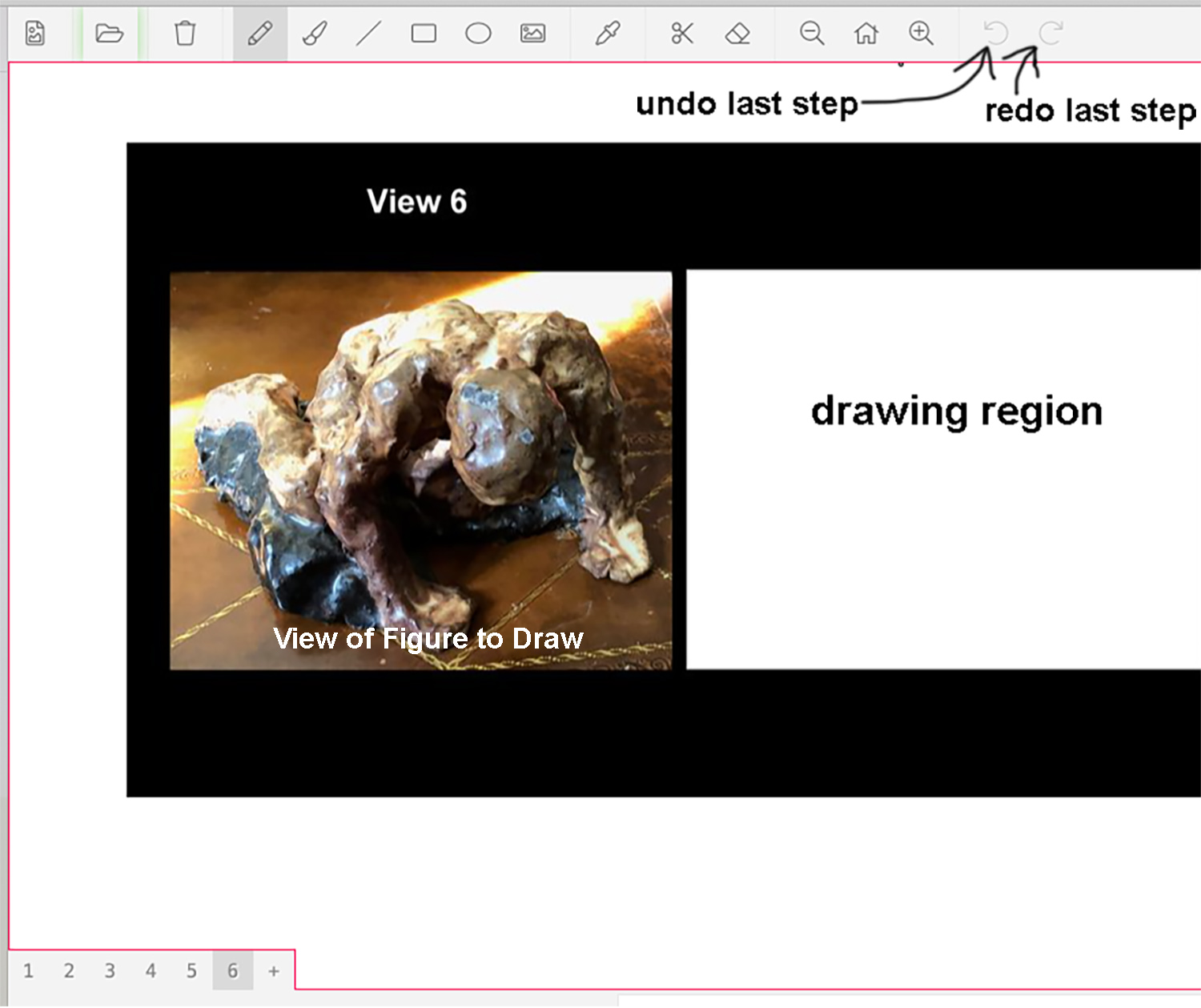The width and height of the screenshot is (1201, 1008).
Task: Redo the last step
Action: pyautogui.click(x=1050, y=33)
